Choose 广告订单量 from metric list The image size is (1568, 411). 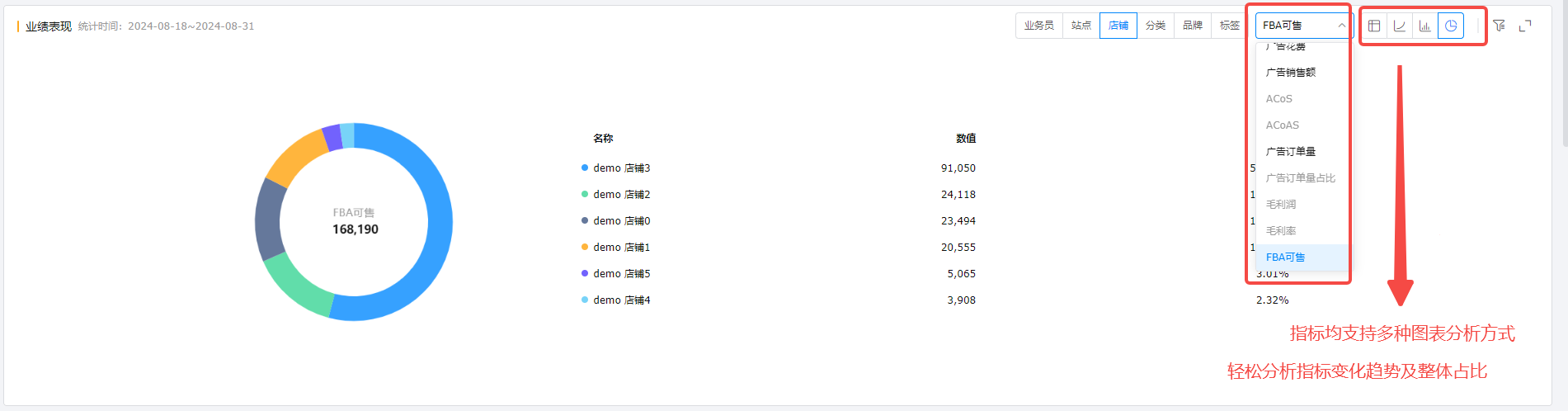(x=1291, y=152)
